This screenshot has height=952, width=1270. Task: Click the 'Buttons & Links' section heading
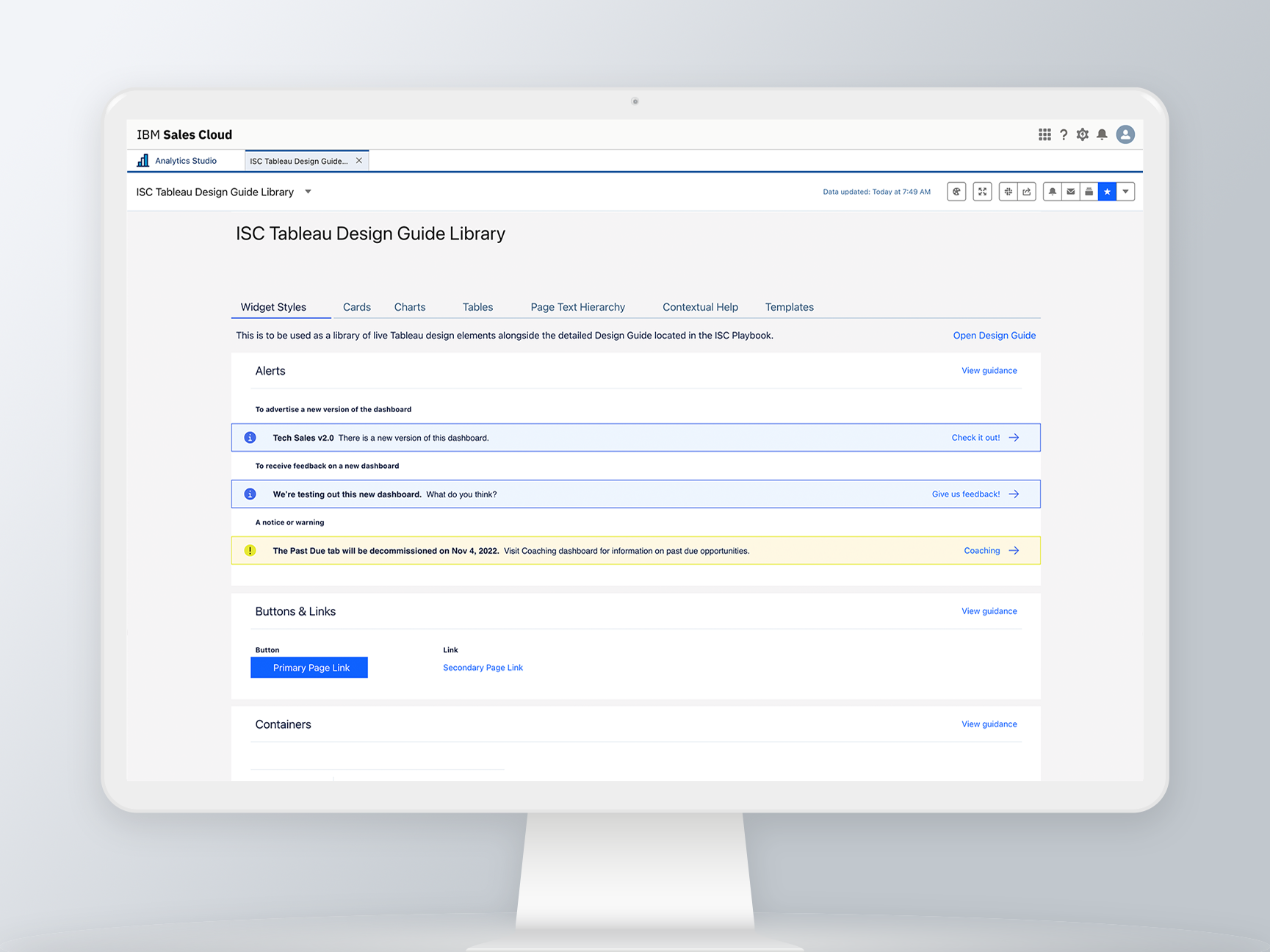coord(295,611)
